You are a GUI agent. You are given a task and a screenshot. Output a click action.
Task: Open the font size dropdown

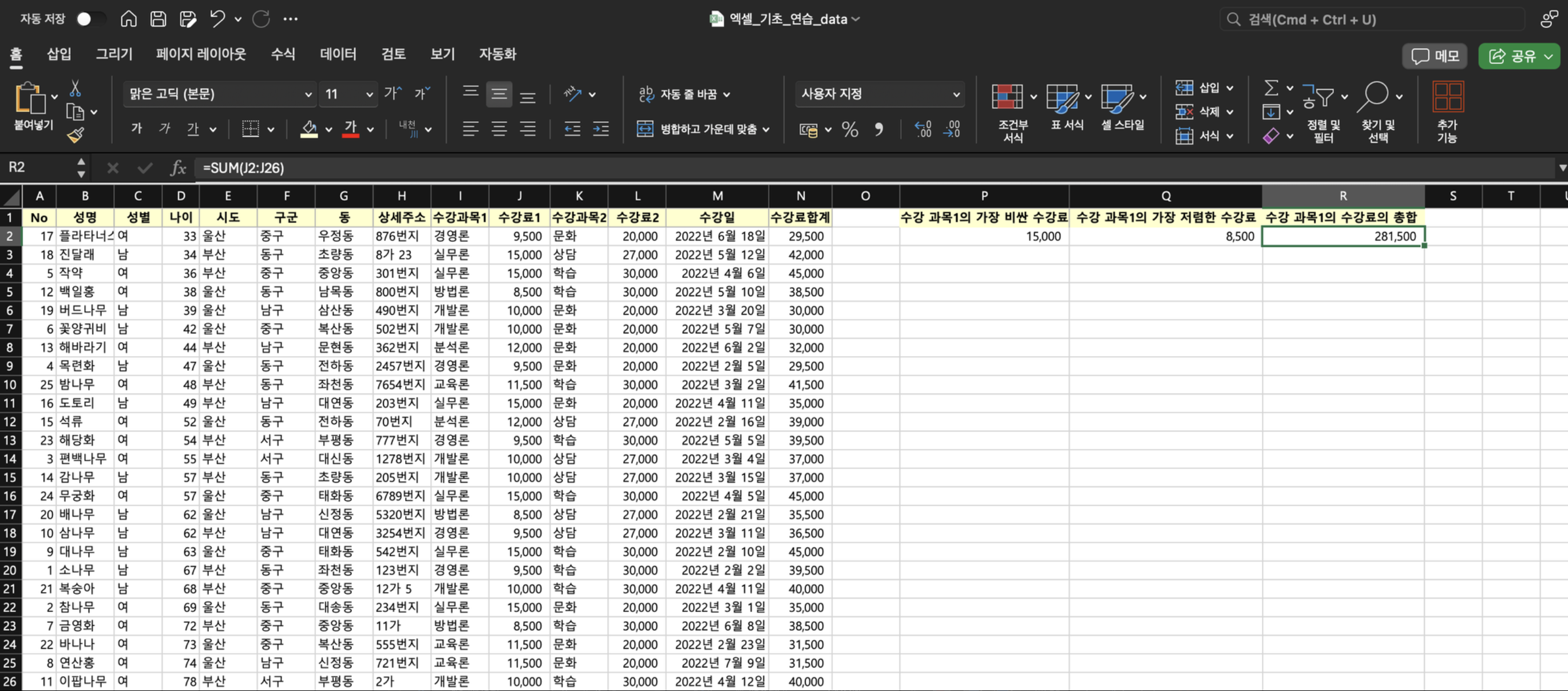(369, 94)
